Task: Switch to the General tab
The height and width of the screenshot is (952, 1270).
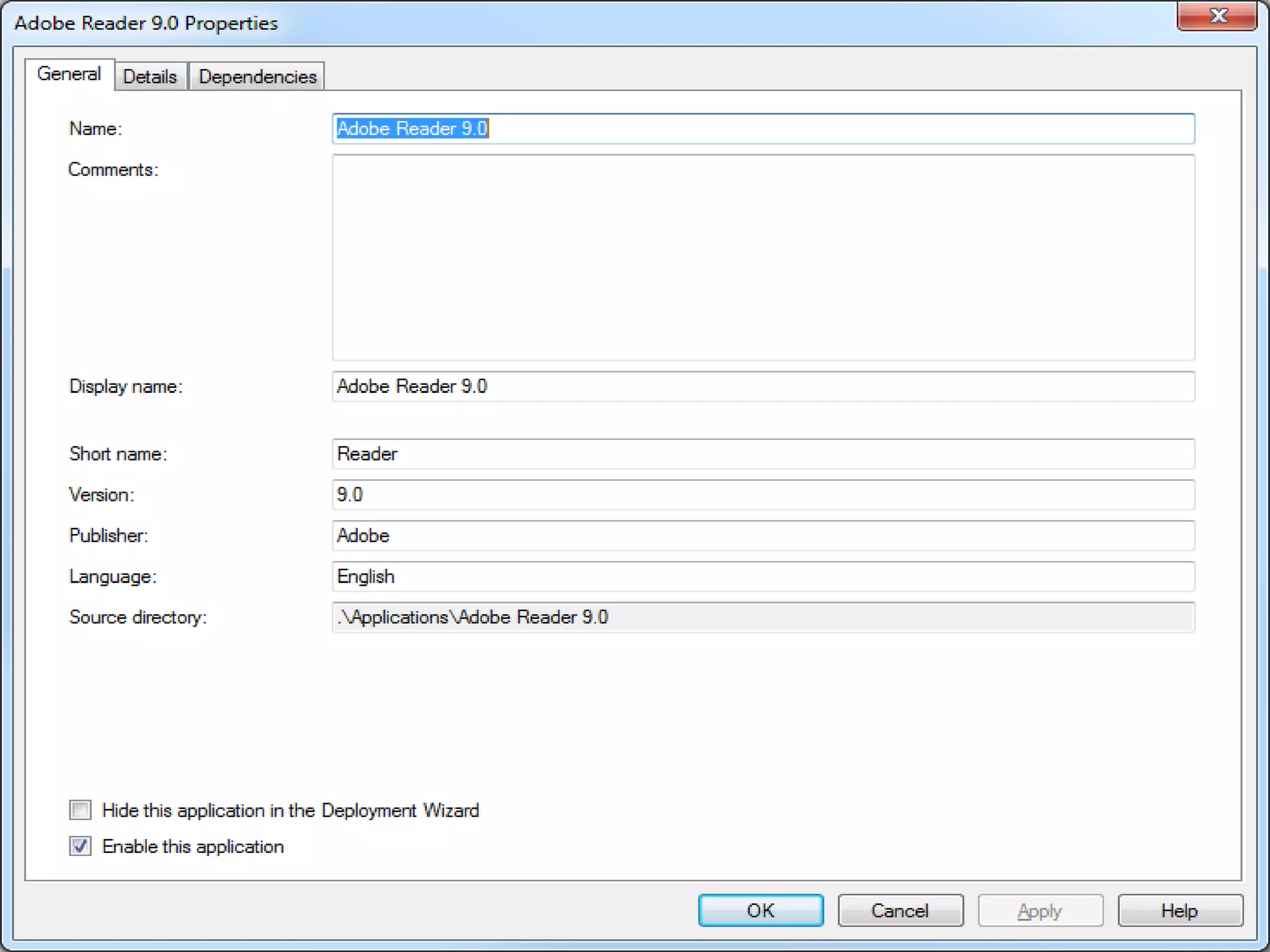Action: 69,74
